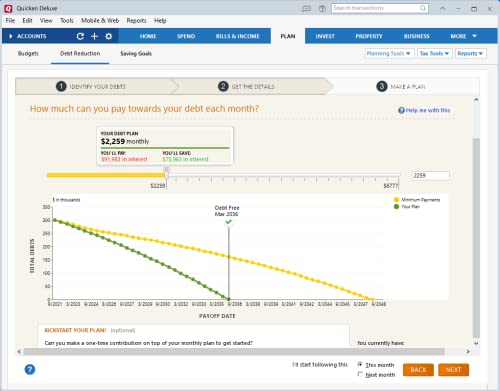Click the horizontal scrollbar left arrow
Viewport: 500px width, 391px height.
(19, 351)
